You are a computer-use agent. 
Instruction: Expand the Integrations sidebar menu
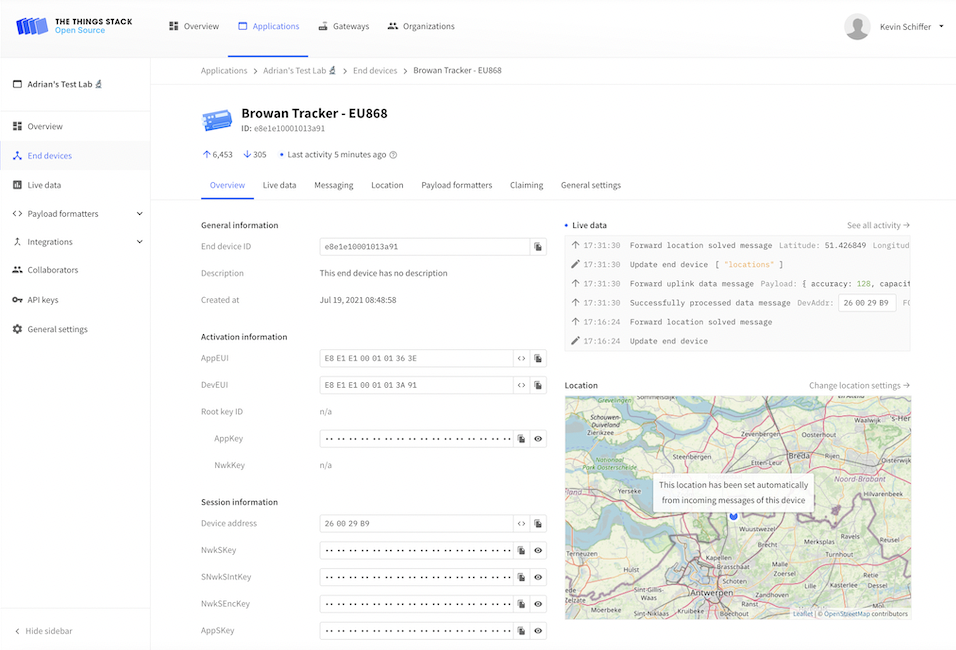139,242
